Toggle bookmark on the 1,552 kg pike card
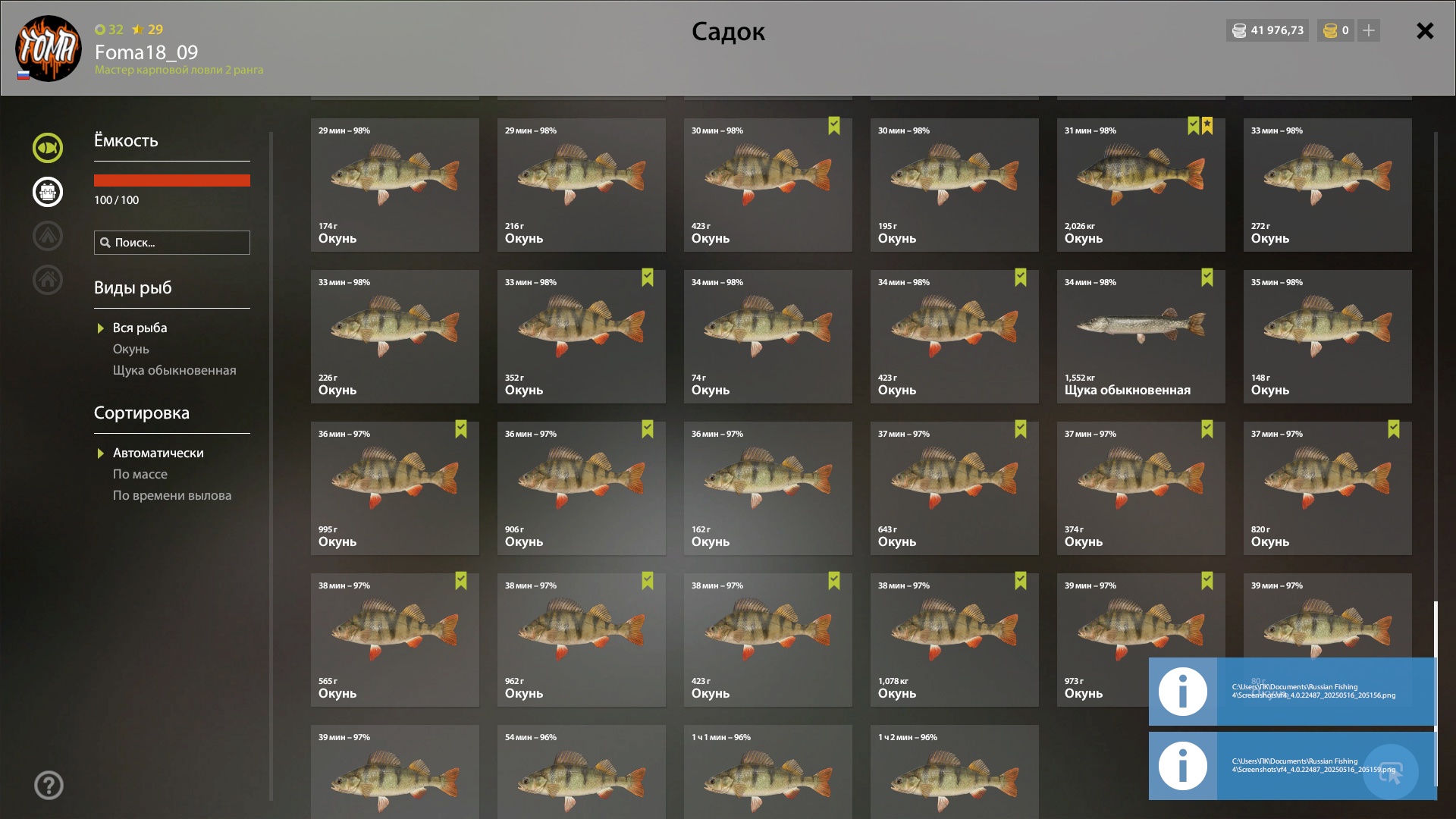Viewport: 1456px width, 819px height. click(x=1207, y=278)
